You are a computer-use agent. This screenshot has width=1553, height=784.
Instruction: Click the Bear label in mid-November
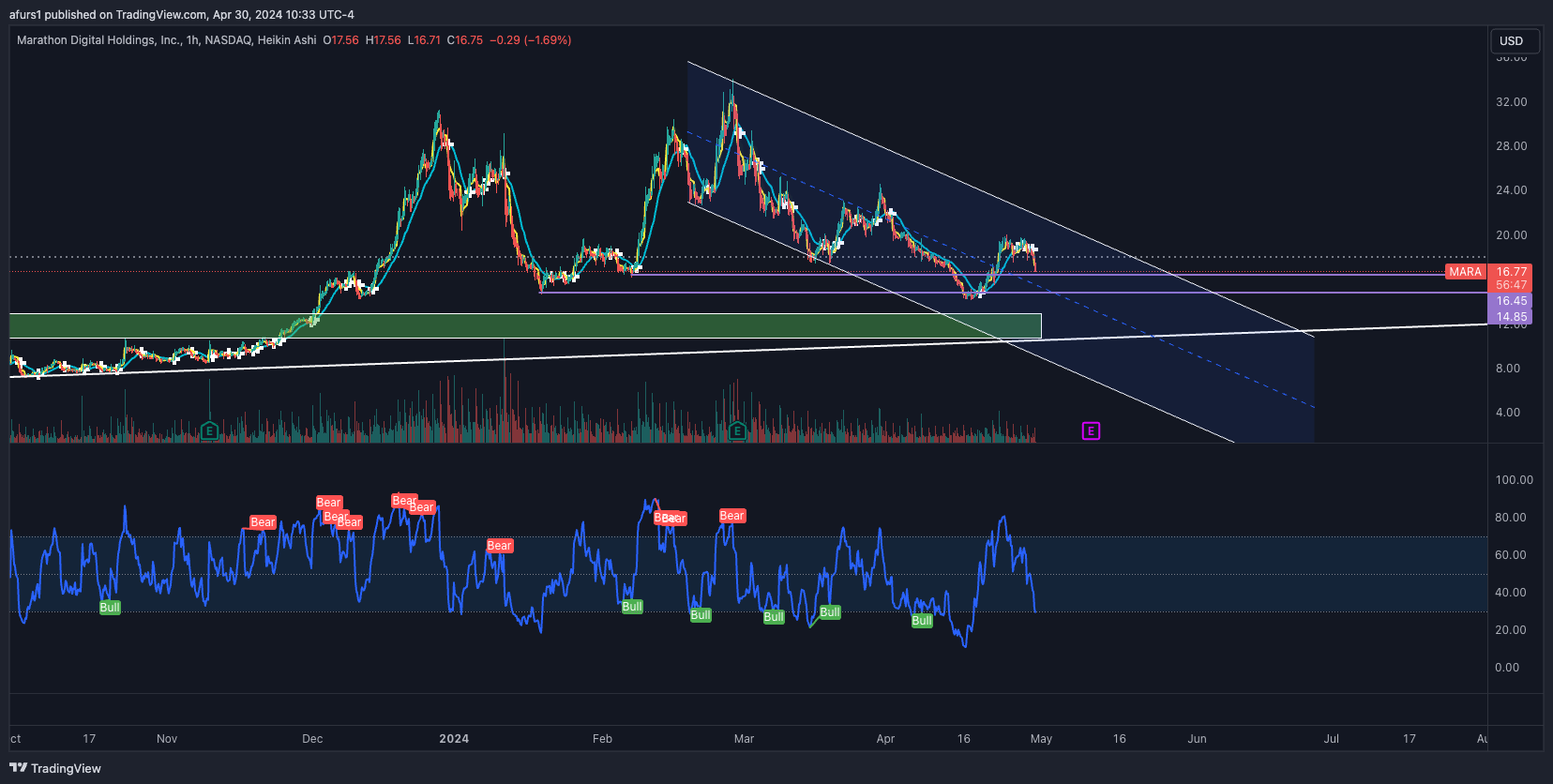tap(263, 522)
